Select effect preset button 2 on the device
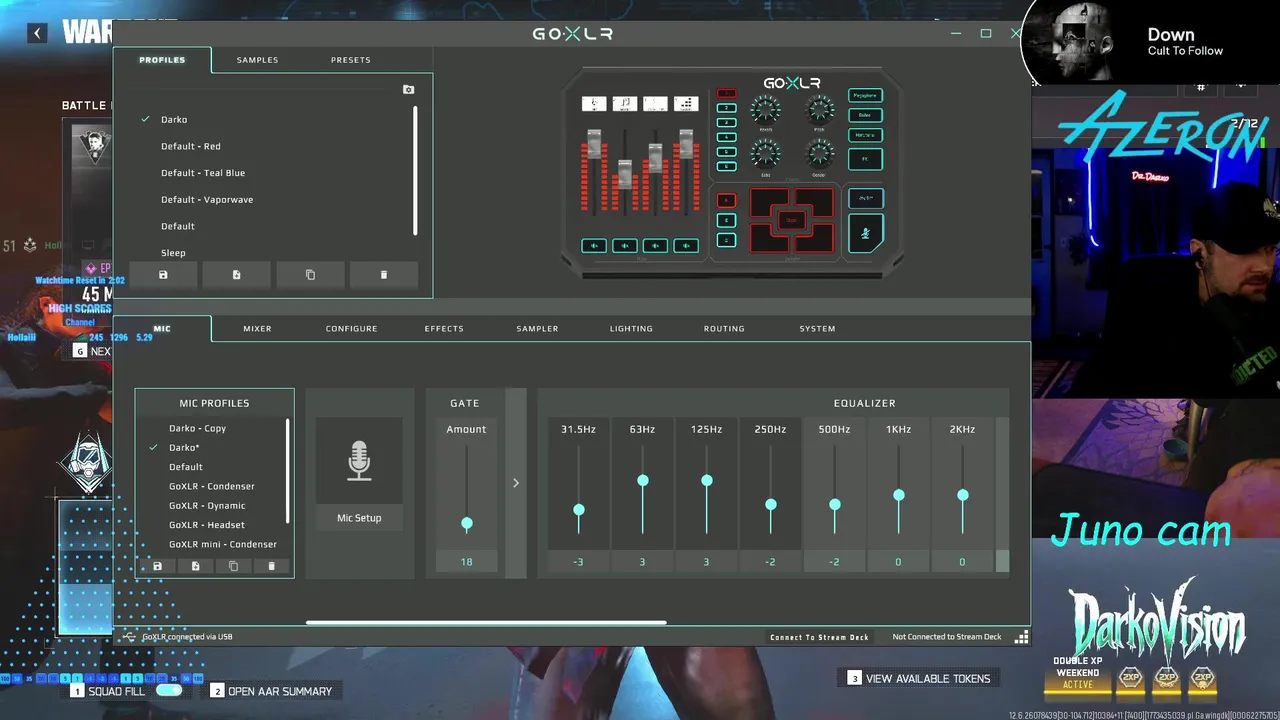Image resolution: width=1280 pixels, height=720 pixels. click(x=726, y=108)
